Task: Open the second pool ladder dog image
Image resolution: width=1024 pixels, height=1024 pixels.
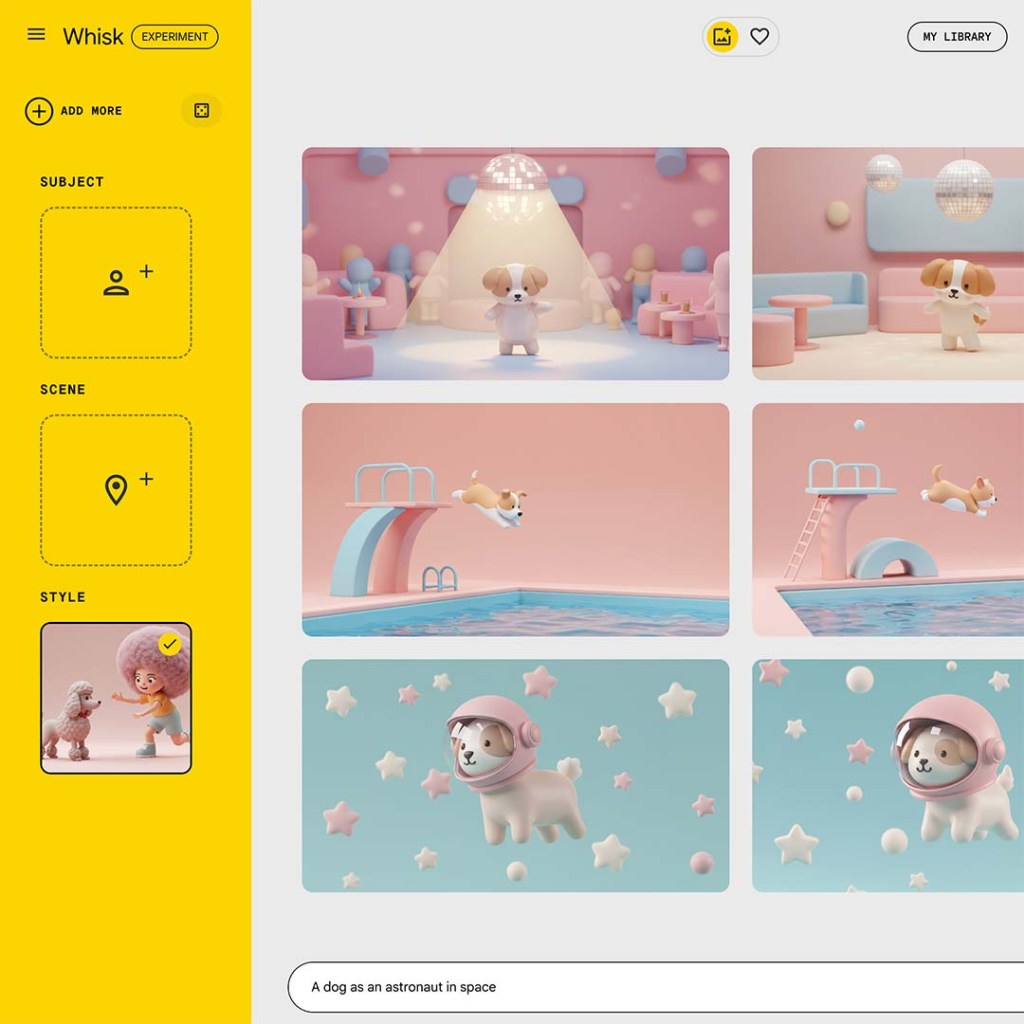Action: 888,520
